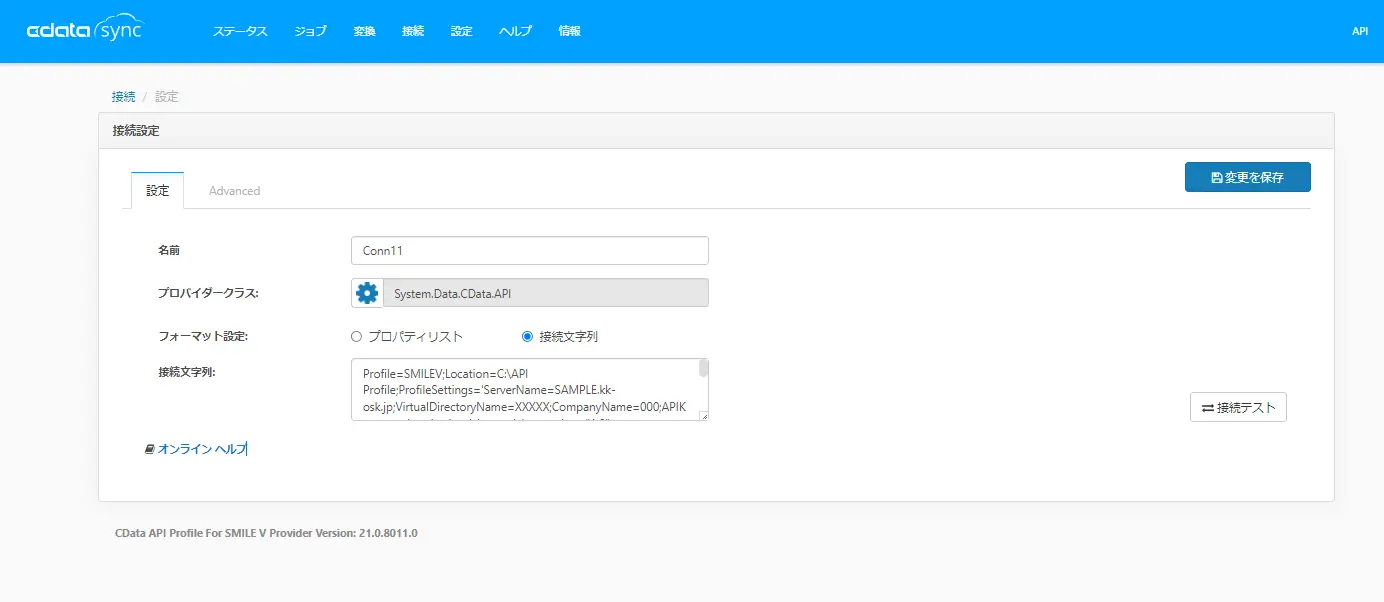Click the provider class gear icon
The width and height of the screenshot is (1384, 602).
[x=367, y=293]
